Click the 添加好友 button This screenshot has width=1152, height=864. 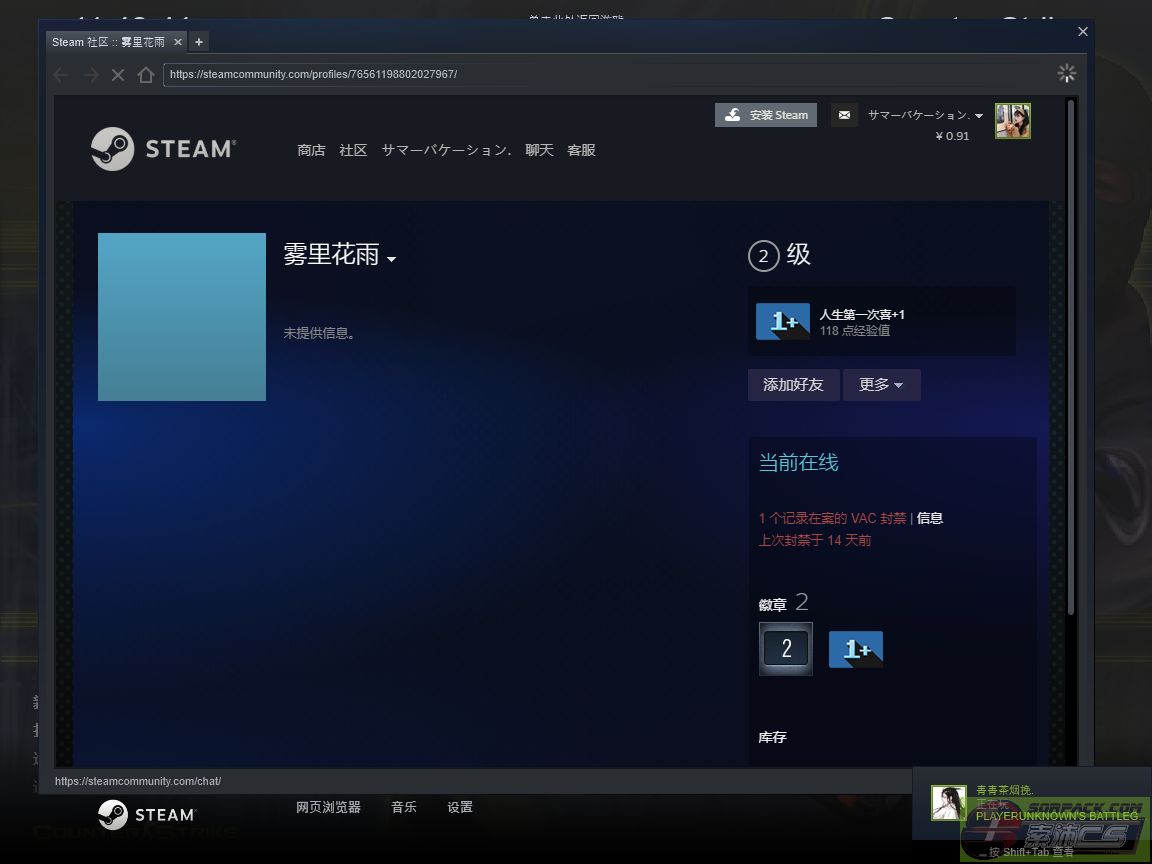pos(793,385)
